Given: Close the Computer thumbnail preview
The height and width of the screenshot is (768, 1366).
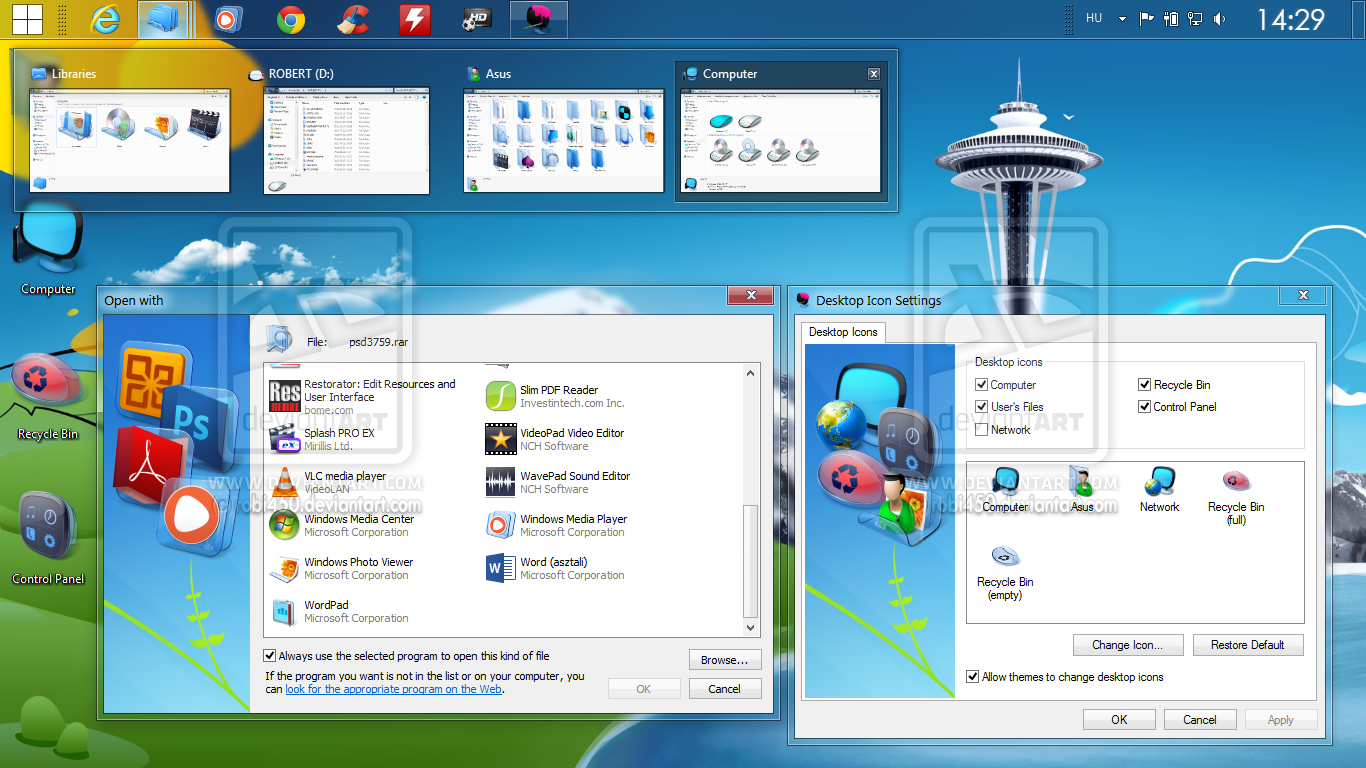Looking at the screenshot, I should (x=874, y=74).
